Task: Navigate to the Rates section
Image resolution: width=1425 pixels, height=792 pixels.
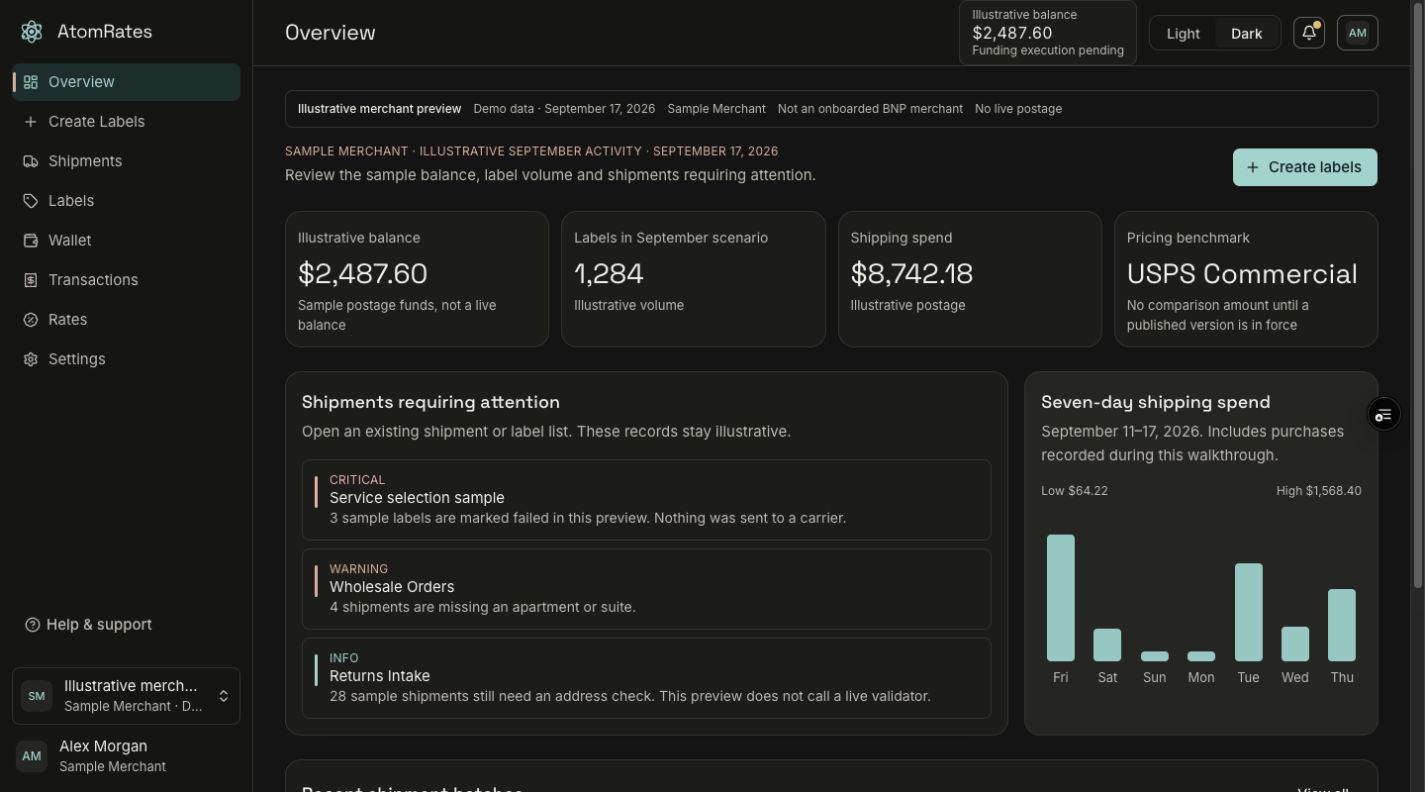Action: click(126, 320)
